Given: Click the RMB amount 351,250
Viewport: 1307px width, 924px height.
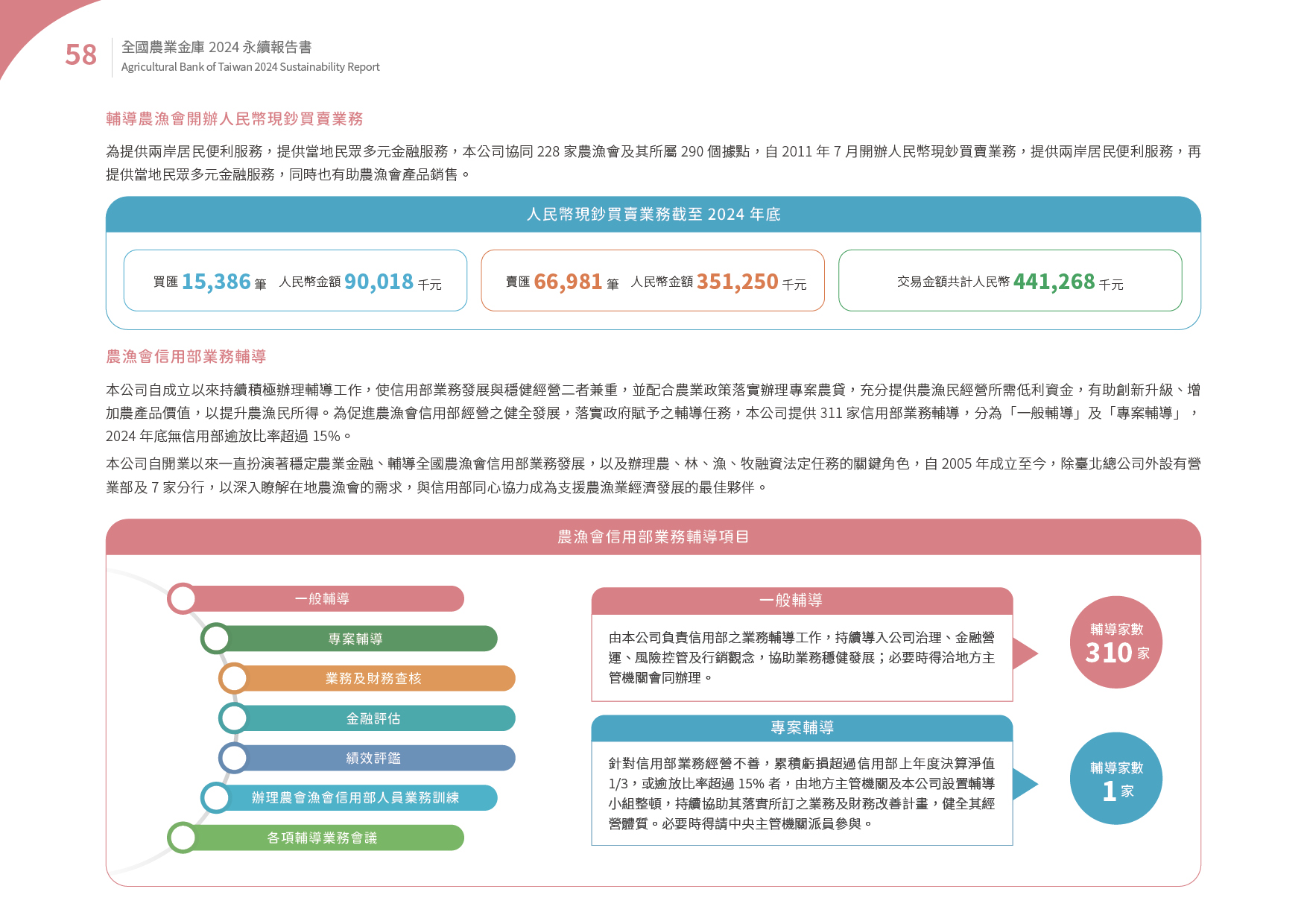Looking at the screenshot, I should point(738,282).
